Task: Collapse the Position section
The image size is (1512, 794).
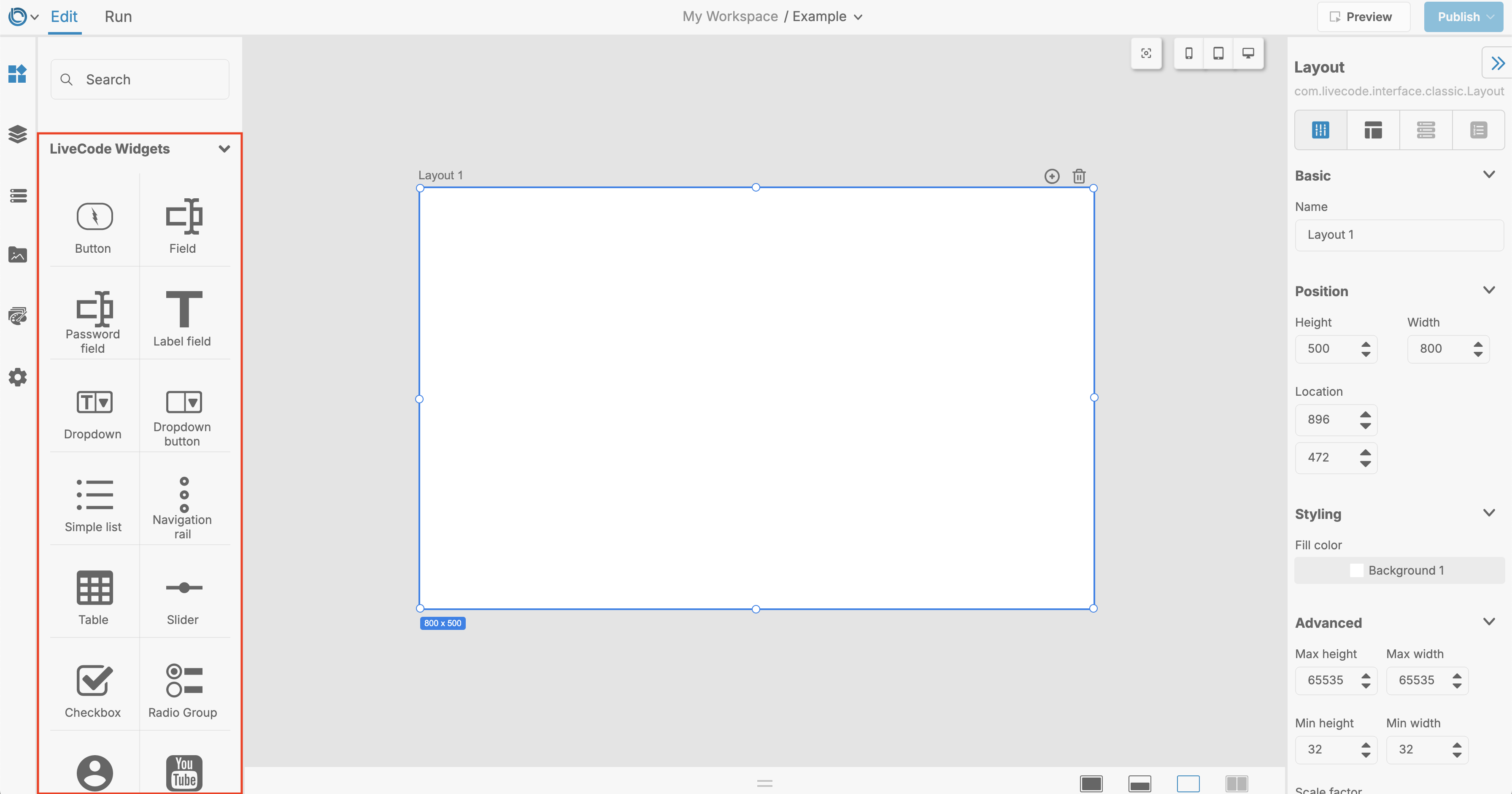Action: (x=1489, y=291)
